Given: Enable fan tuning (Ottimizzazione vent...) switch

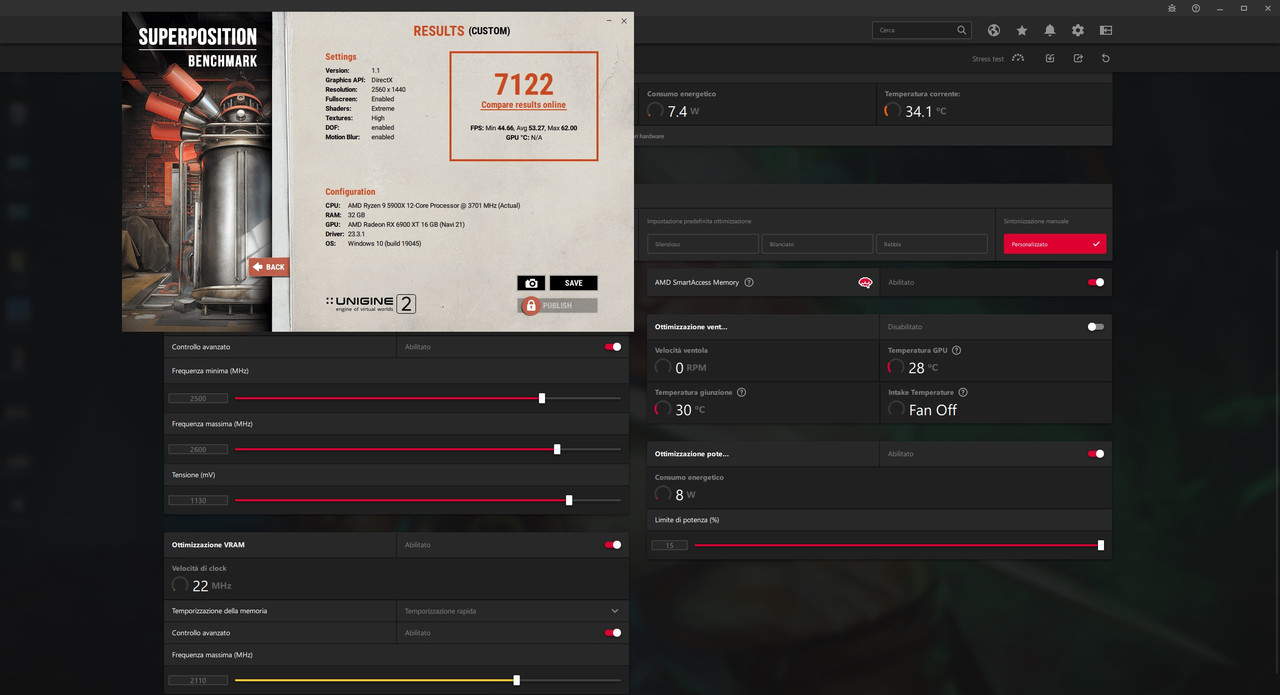Looking at the screenshot, I should click(x=1096, y=327).
